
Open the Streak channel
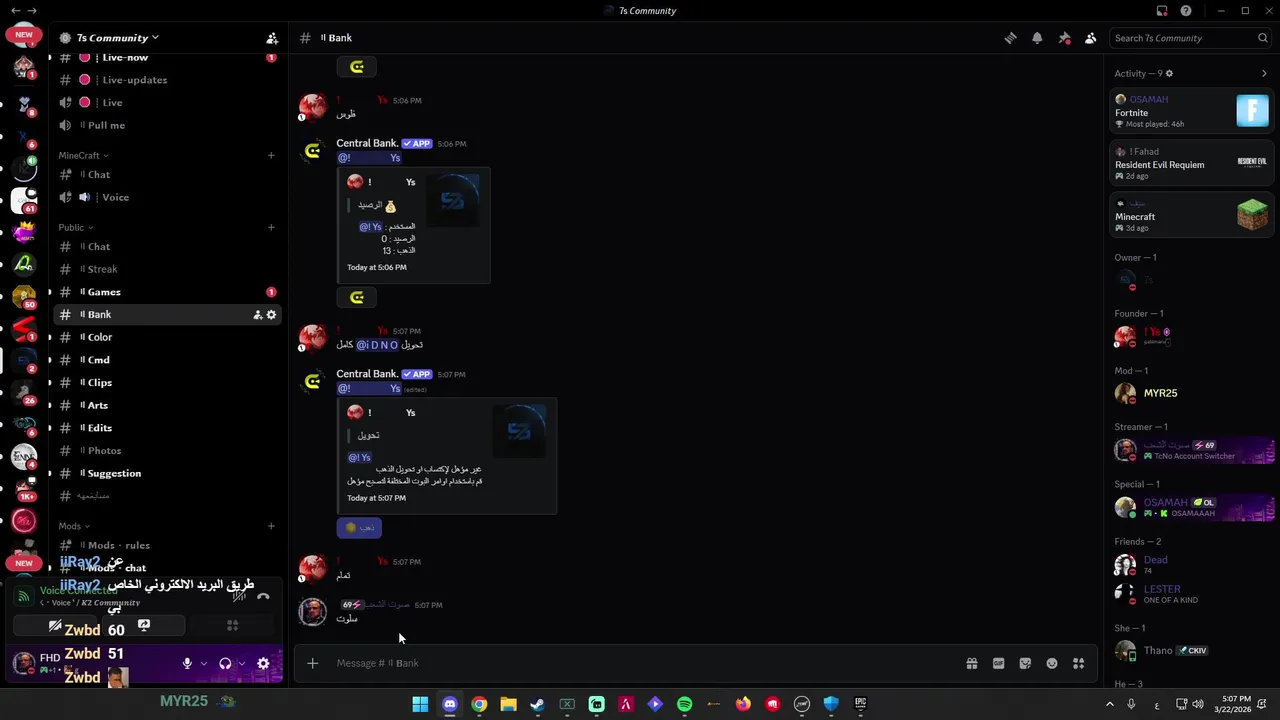(167, 269)
